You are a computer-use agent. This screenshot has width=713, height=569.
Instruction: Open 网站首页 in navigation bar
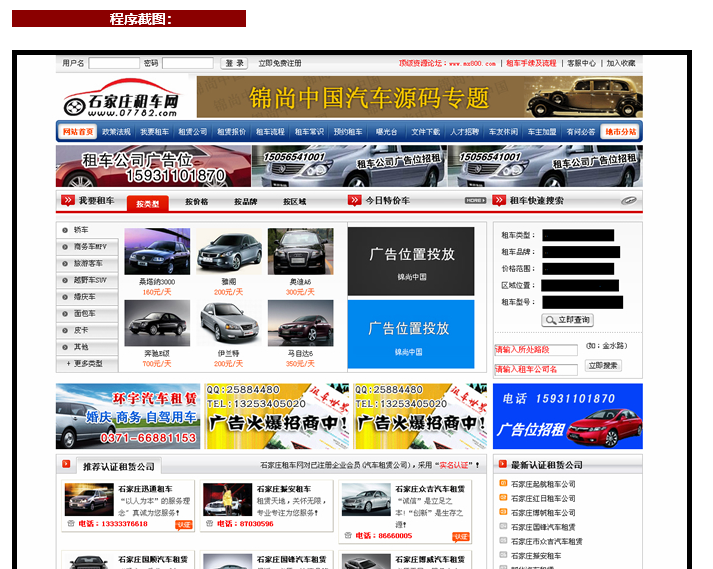click(78, 131)
